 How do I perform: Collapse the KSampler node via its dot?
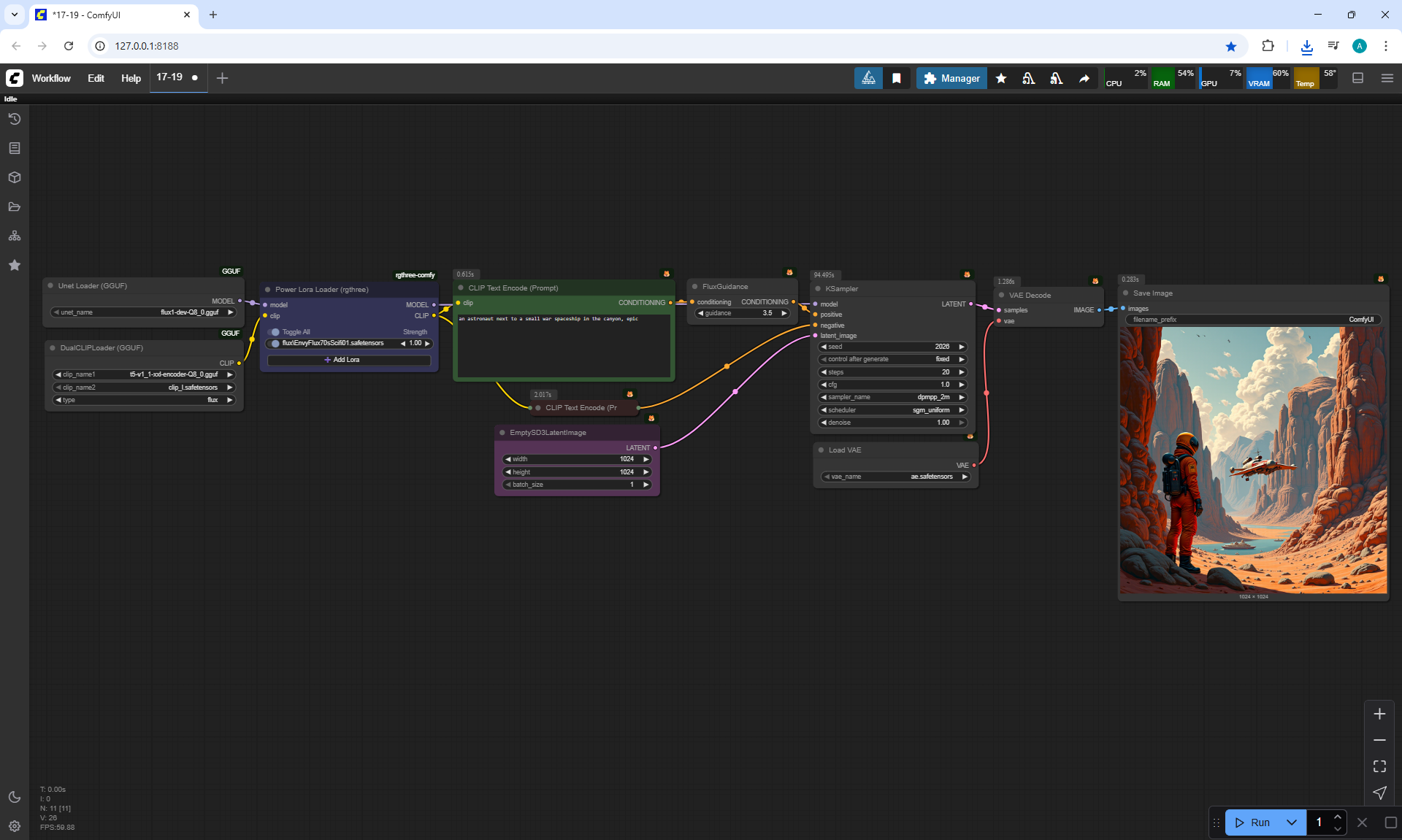pyautogui.click(x=818, y=289)
